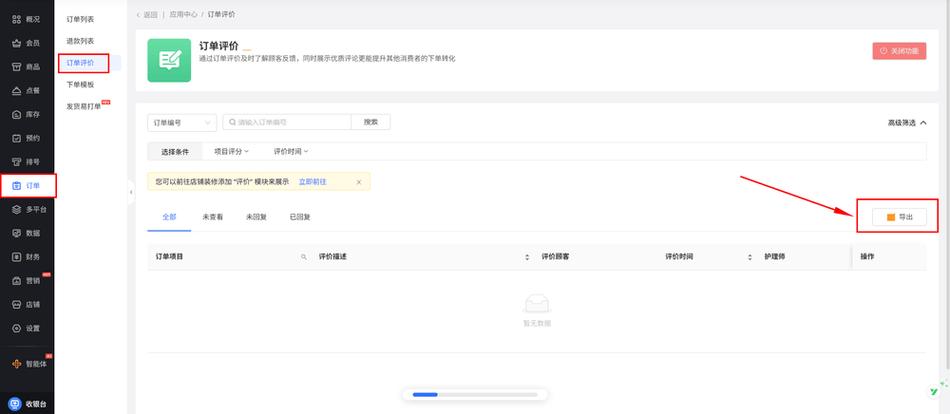
Task: Switch to the 未查看 tab
Action: pos(213,216)
